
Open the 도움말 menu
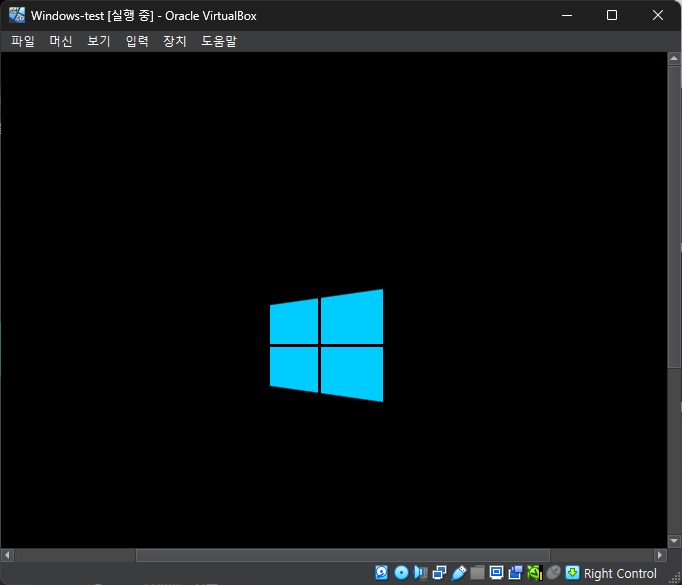(x=219, y=41)
